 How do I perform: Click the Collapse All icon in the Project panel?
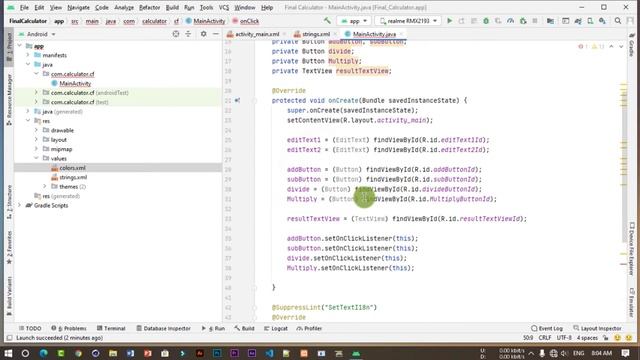[188, 34]
